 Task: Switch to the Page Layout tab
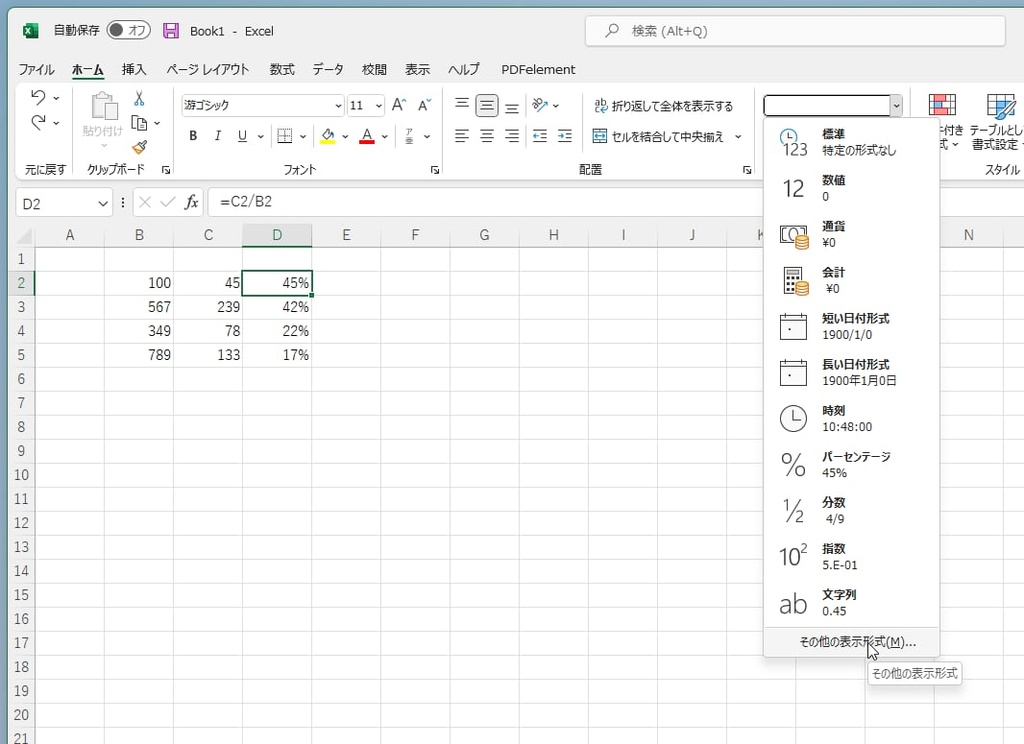(208, 69)
